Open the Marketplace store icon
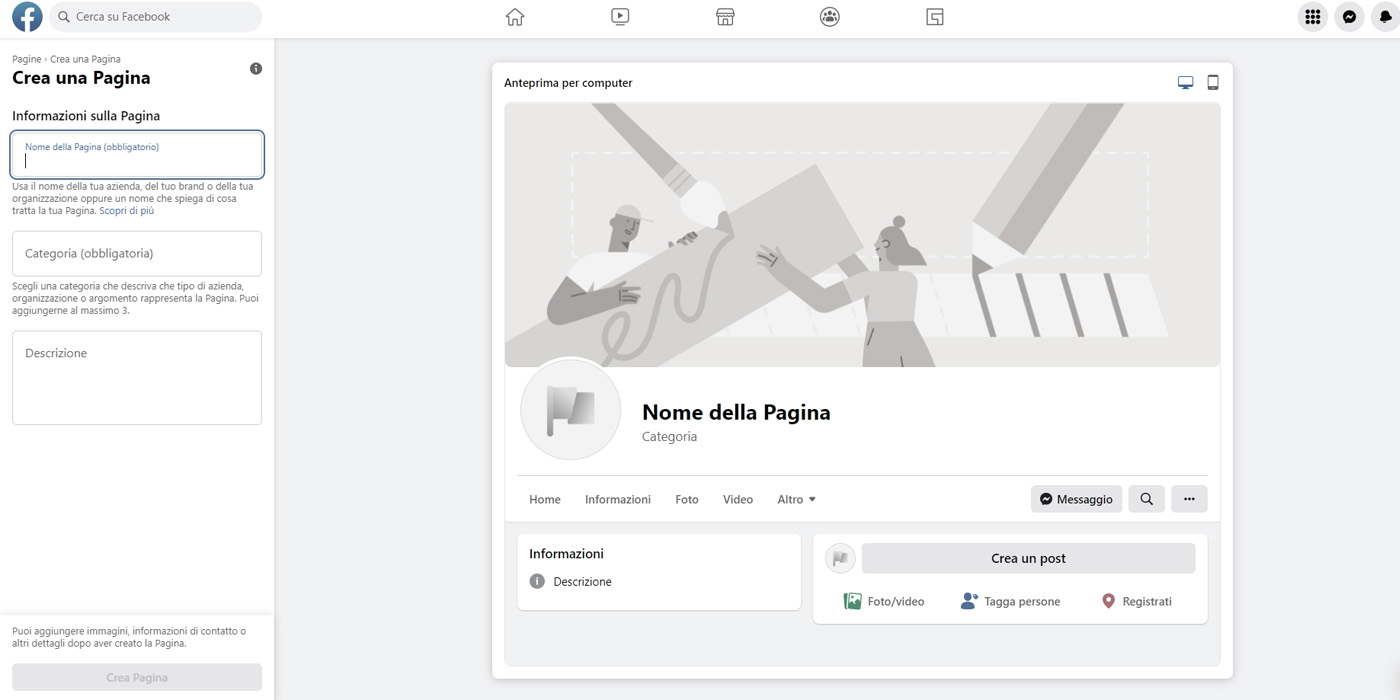Screen dimensions: 1400x700 point(725,17)
